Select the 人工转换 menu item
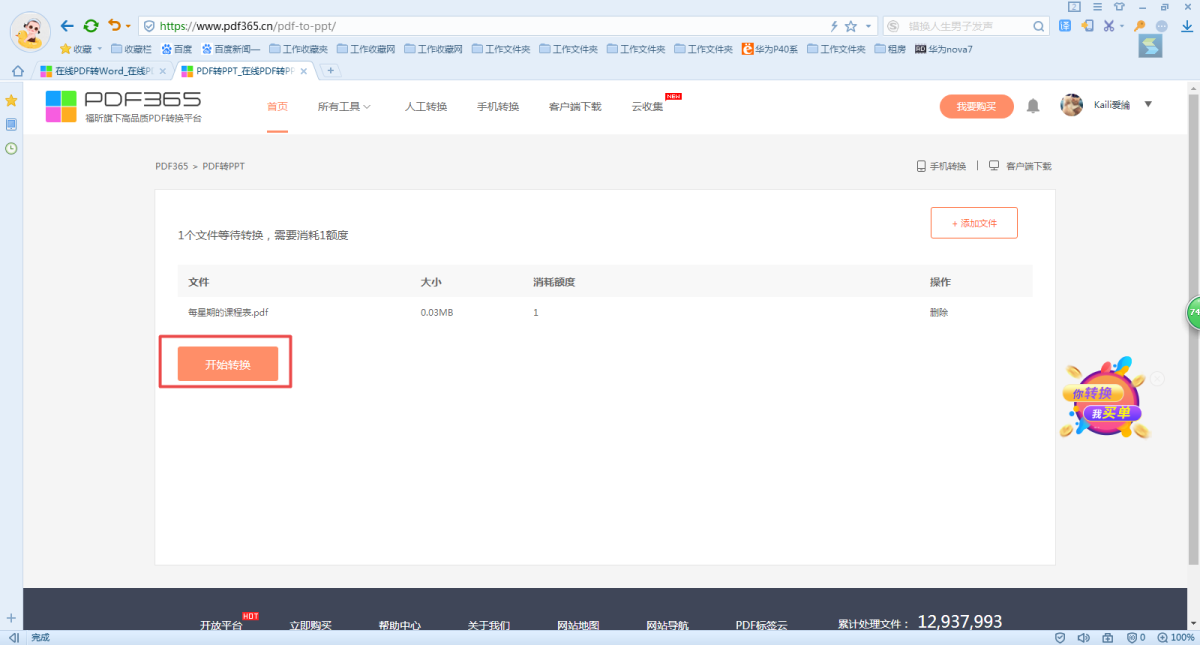This screenshot has height=645, width=1200. (425, 107)
